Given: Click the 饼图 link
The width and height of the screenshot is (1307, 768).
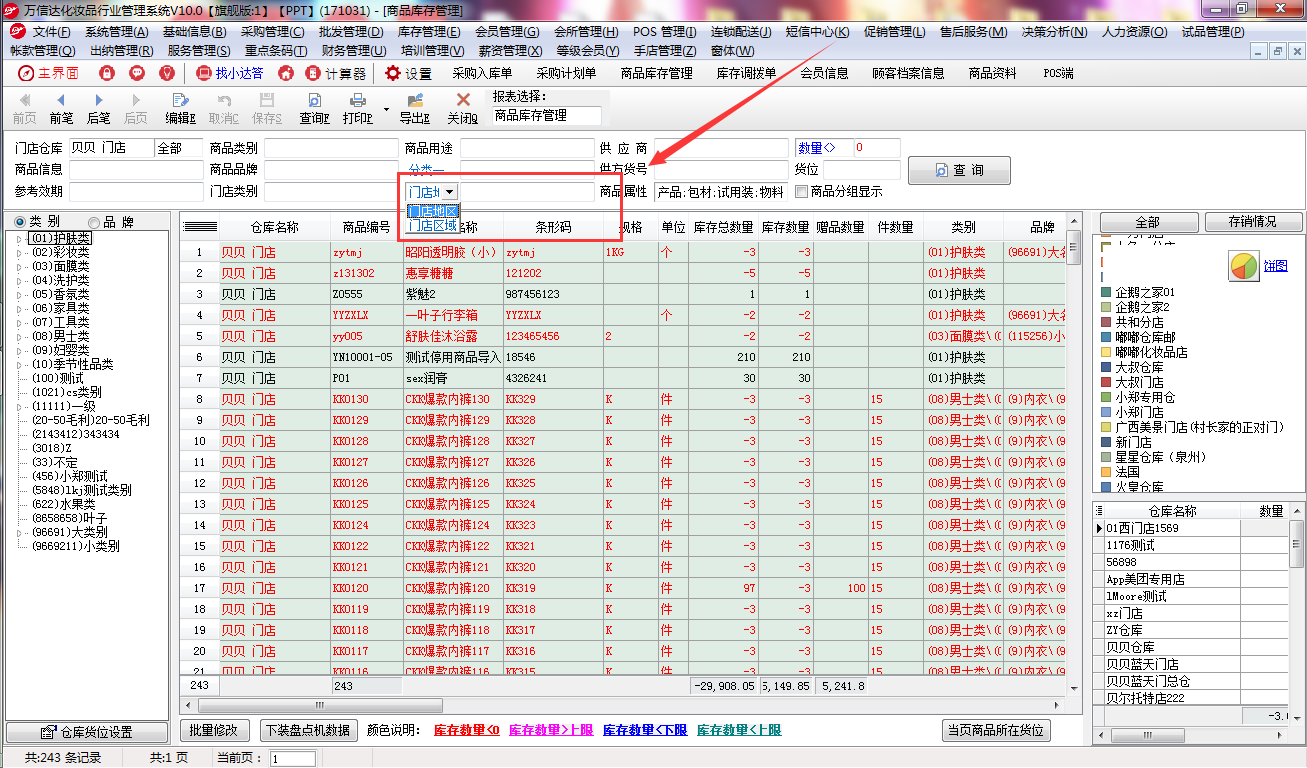Looking at the screenshot, I should (x=1275, y=266).
